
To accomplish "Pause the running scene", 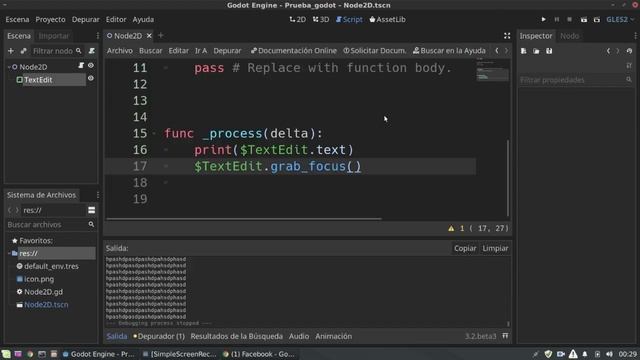I will point(556,19).
